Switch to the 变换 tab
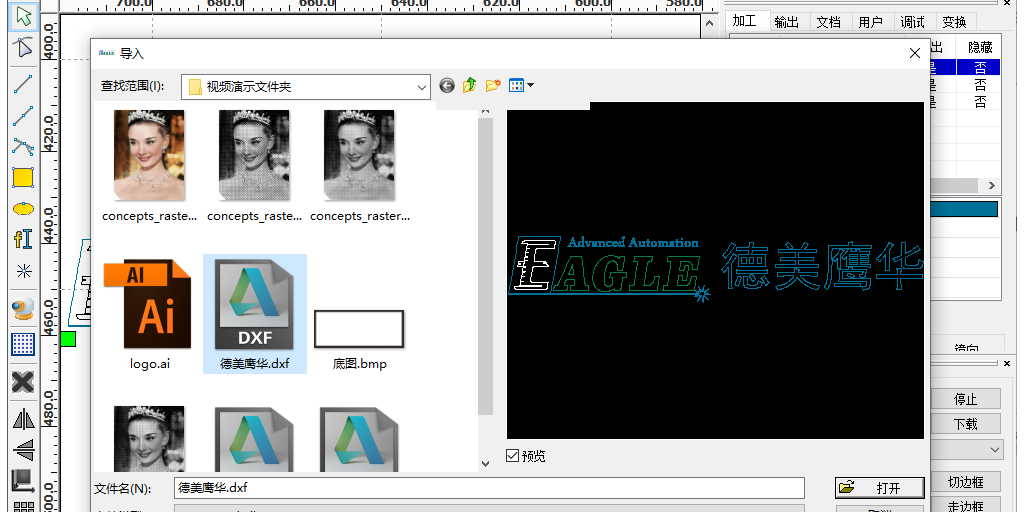This screenshot has height=512, width=1024. click(955, 22)
